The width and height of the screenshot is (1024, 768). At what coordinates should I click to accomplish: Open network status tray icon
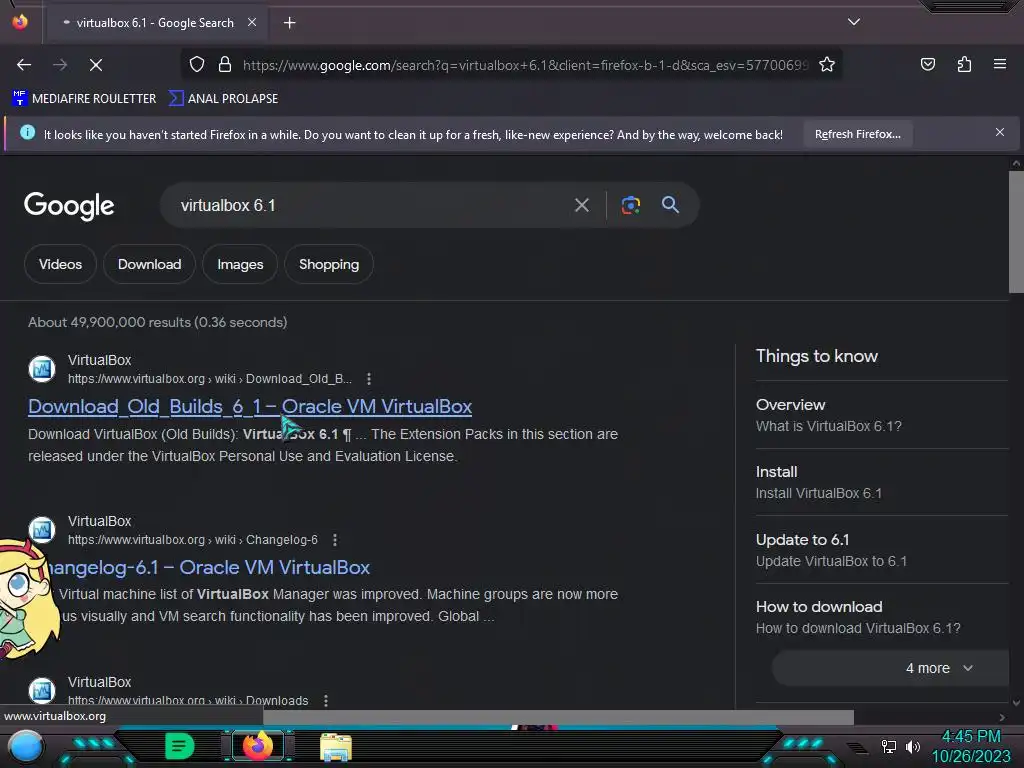889,746
